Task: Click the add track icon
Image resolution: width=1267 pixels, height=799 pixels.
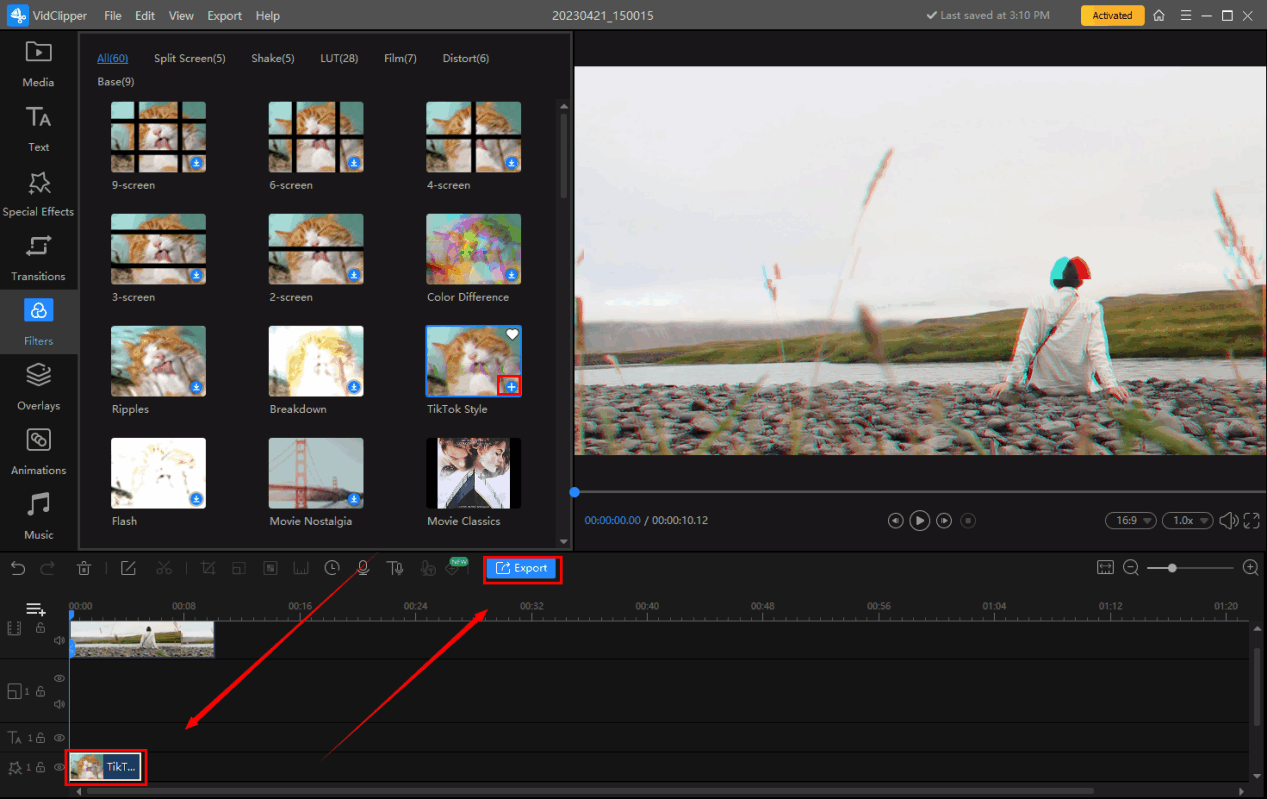Action: click(36, 609)
